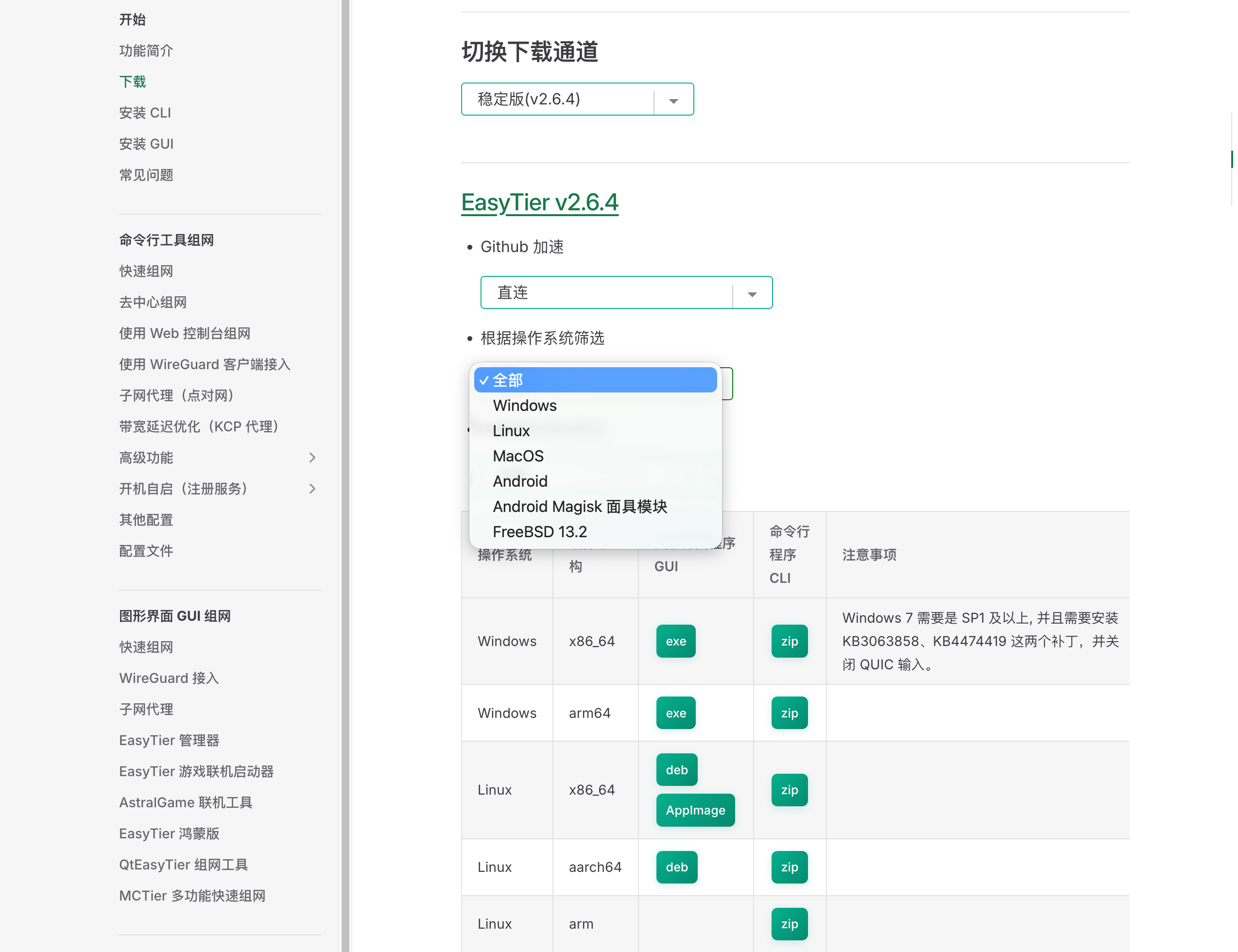The width and height of the screenshot is (1238, 952).
Task: Download Linux x86_64 AppImage
Action: 696,810
